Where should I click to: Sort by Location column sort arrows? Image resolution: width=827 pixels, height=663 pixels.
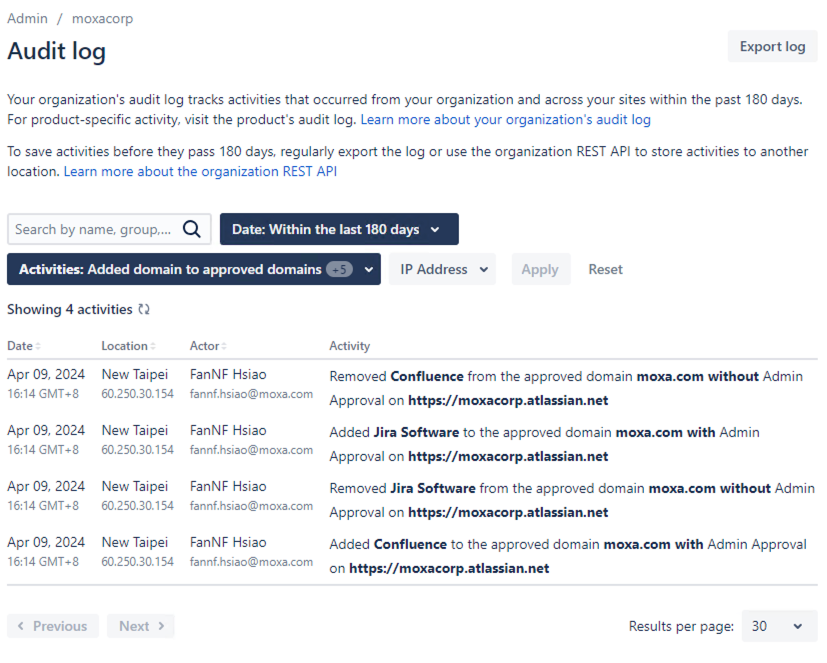click(x=153, y=346)
